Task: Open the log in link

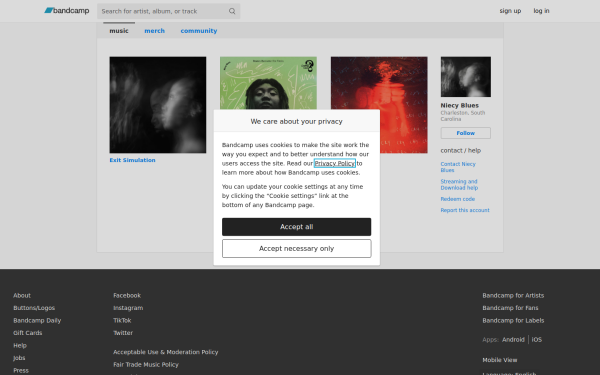Action: click(541, 11)
